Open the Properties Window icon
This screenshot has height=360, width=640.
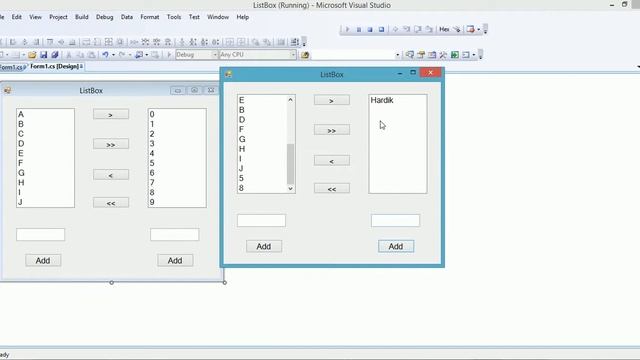pyautogui.click(x=421, y=55)
